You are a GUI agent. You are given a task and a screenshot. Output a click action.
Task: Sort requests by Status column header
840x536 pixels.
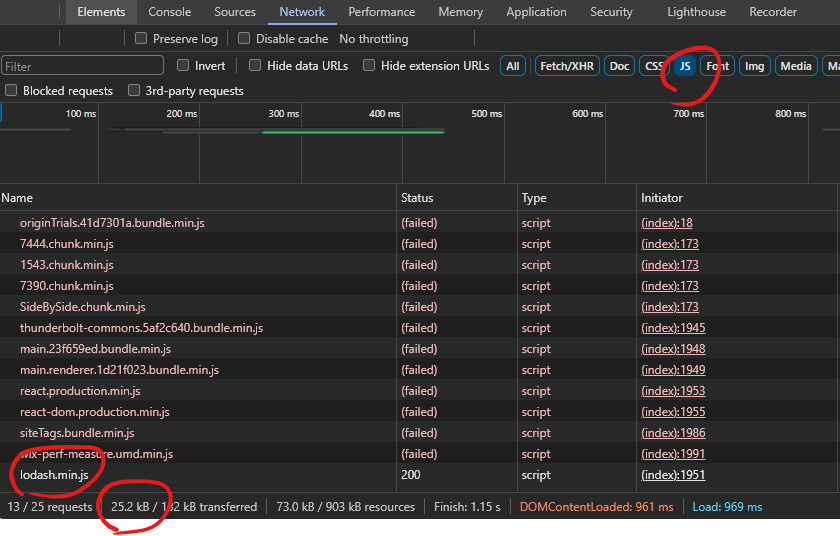457,198
